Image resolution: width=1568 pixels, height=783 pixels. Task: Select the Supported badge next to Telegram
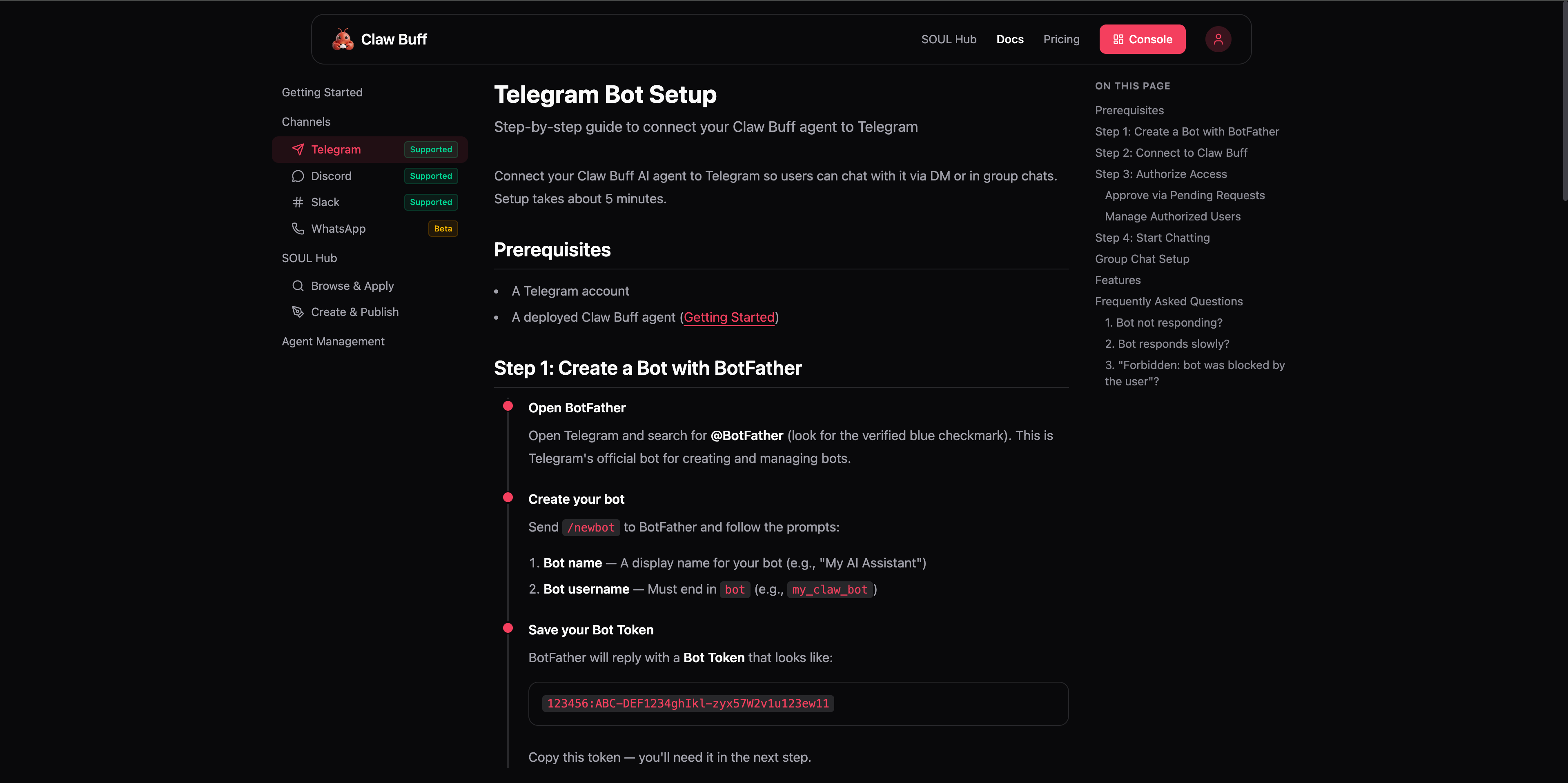(430, 149)
